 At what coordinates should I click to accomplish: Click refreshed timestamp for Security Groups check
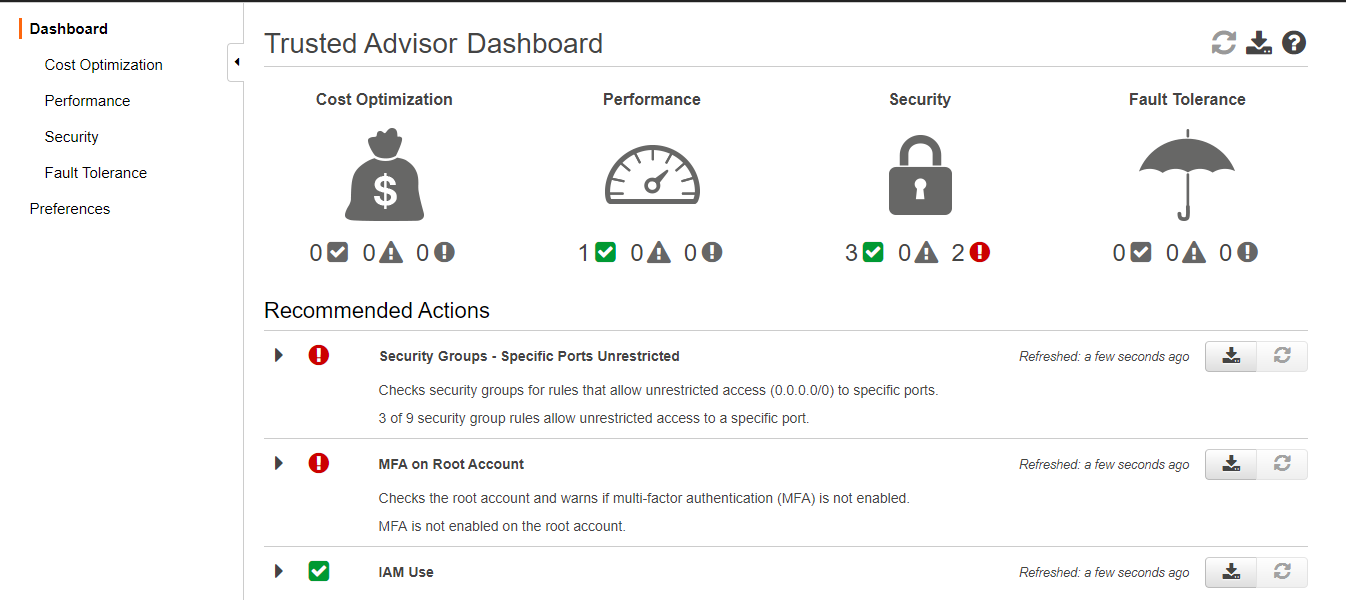coord(1104,356)
